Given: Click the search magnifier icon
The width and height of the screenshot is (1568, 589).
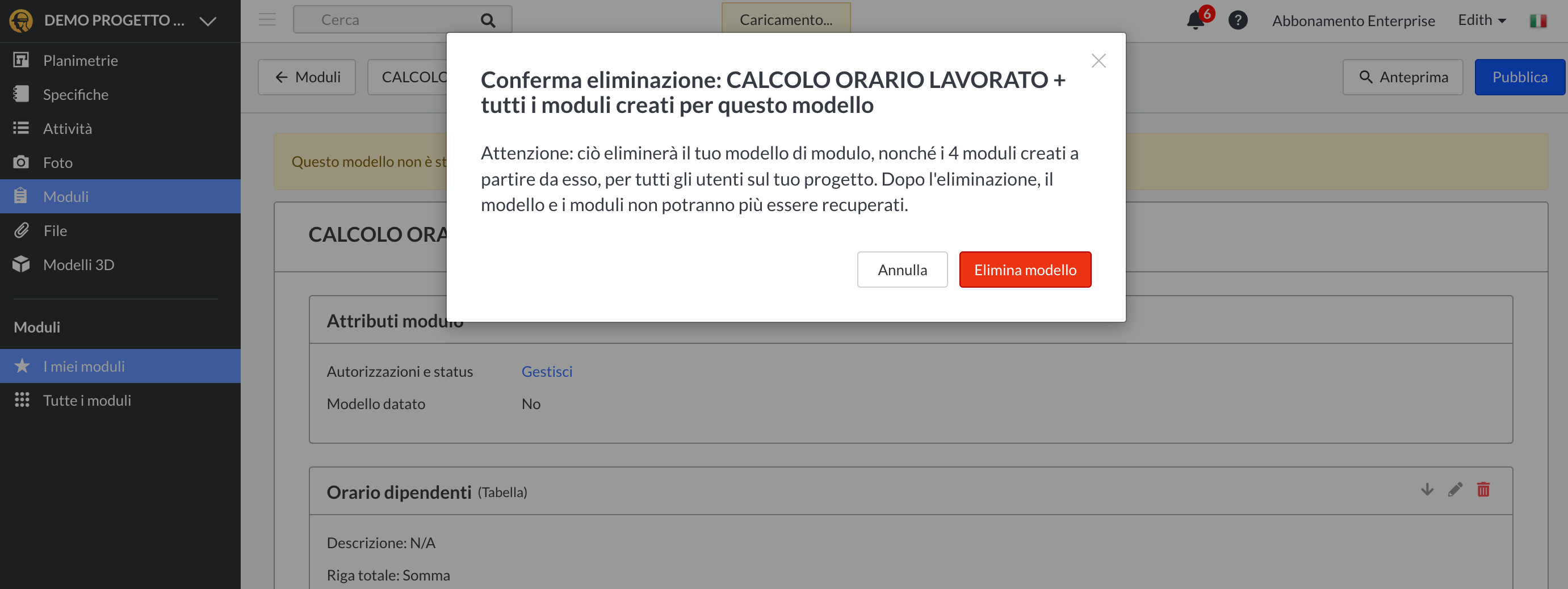Looking at the screenshot, I should [x=488, y=20].
